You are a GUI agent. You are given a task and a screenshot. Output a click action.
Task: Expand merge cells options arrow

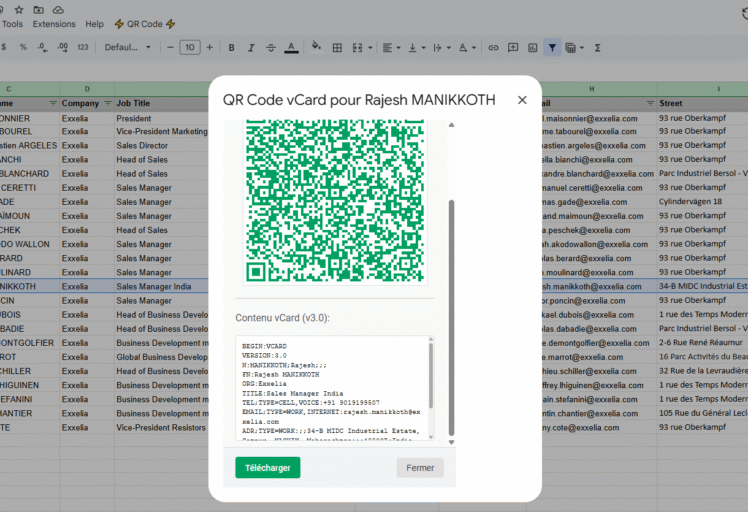point(370,48)
